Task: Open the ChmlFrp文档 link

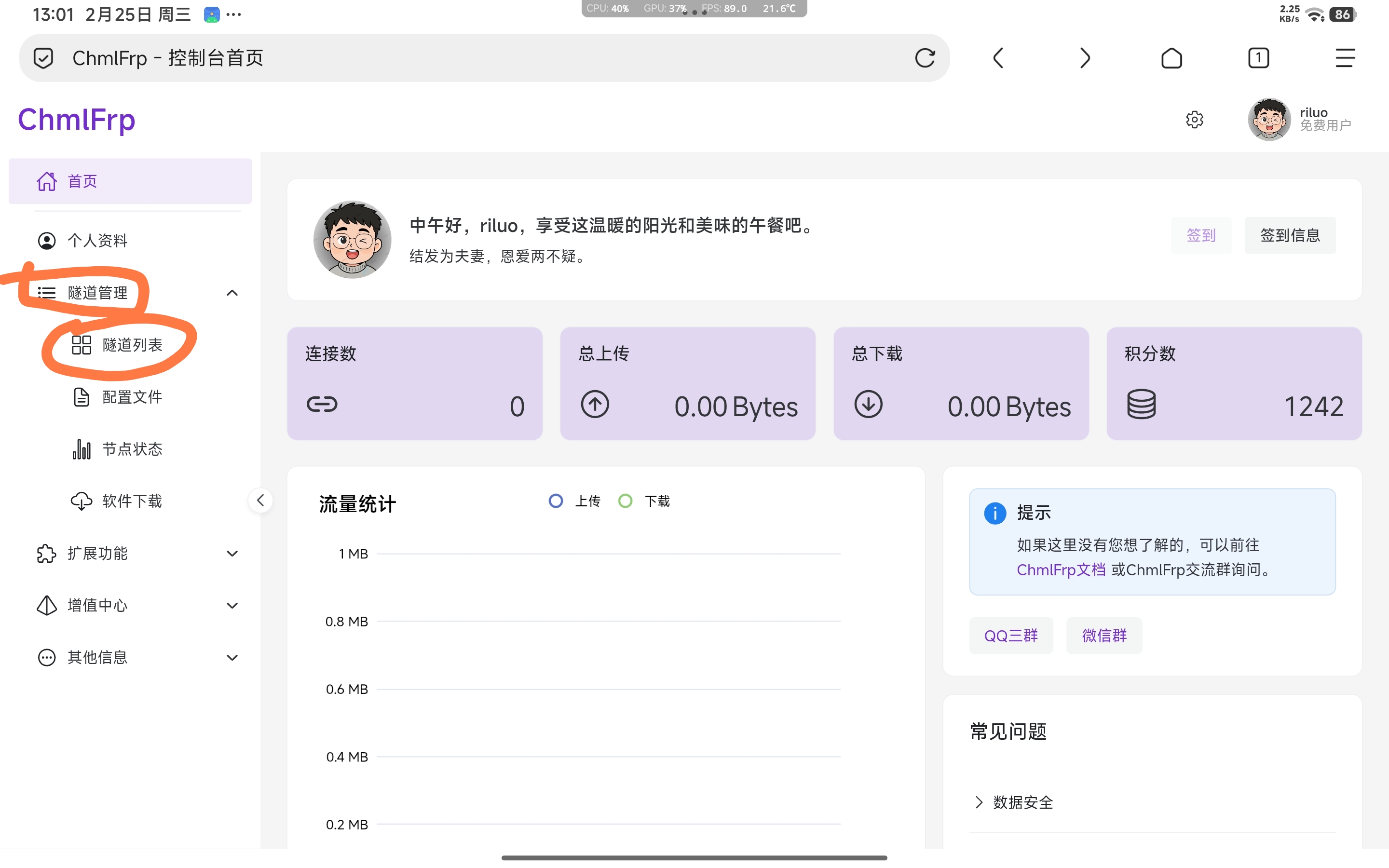Action: (1061, 570)
